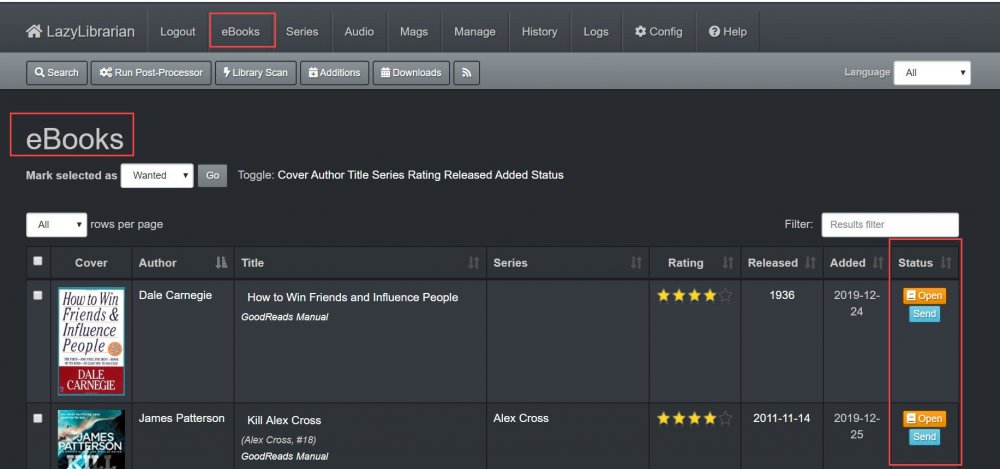The width and height of the screenshot is (1000, 469).
Task: Open the Kill Alex Cross ebook
Action: [924, 419]
